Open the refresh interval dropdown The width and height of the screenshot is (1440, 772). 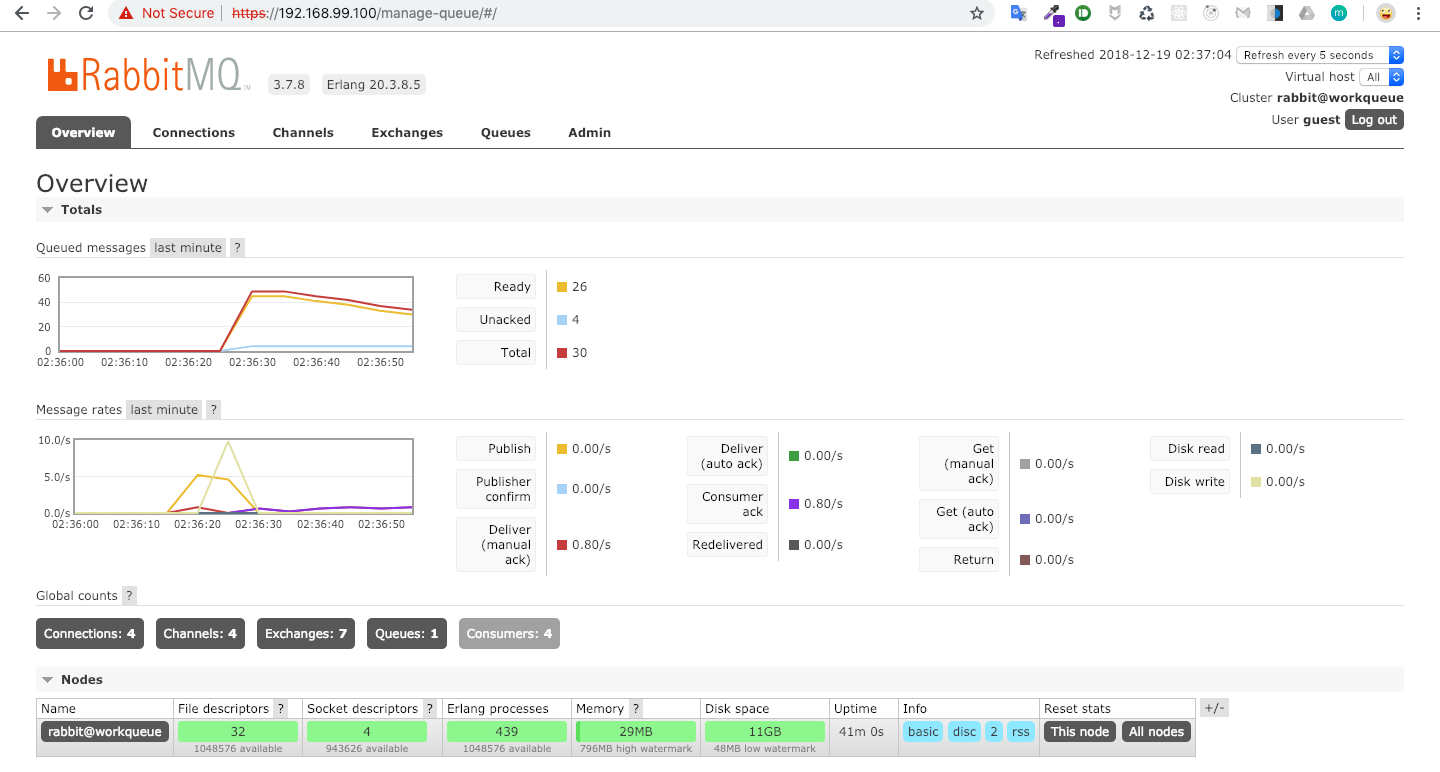tap(1320, 55)
